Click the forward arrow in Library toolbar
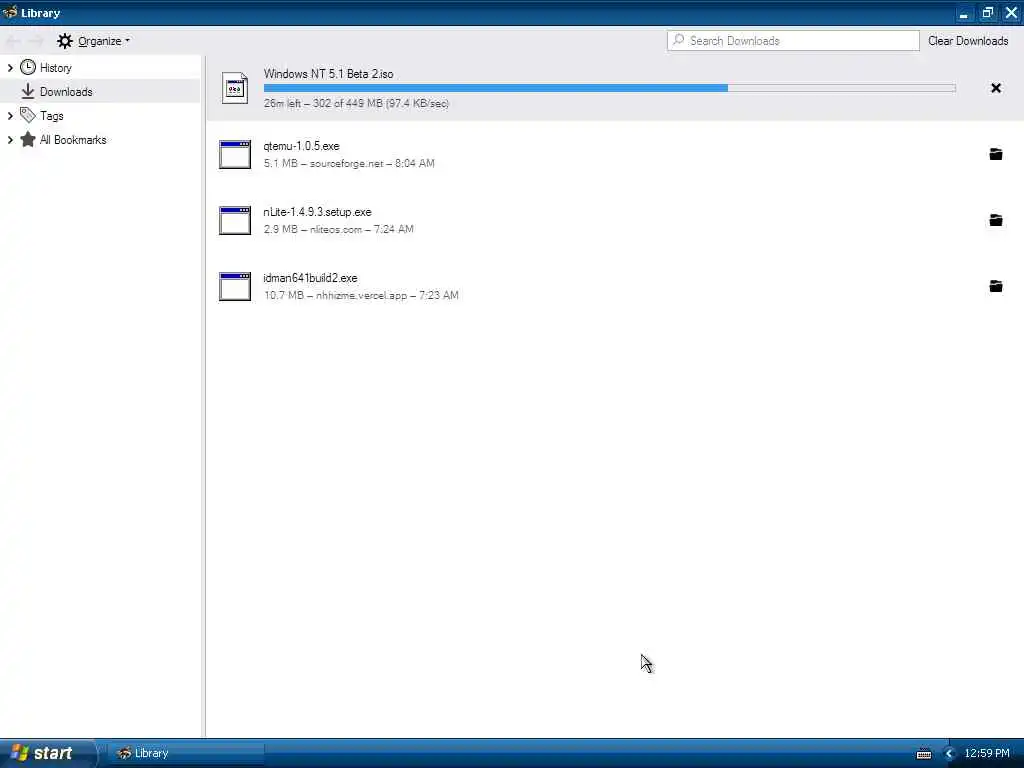The width and height of the screenshot is (1024, 768). (x=36, y=41)
